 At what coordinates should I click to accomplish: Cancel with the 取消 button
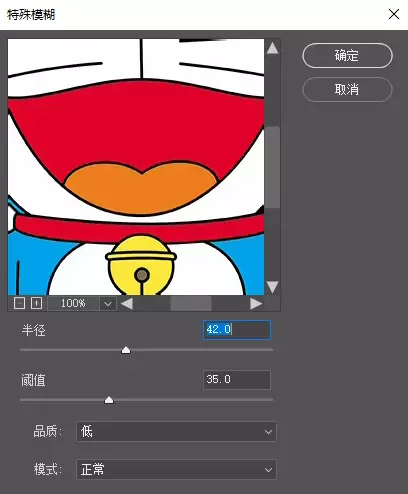[x=347, y=89]
